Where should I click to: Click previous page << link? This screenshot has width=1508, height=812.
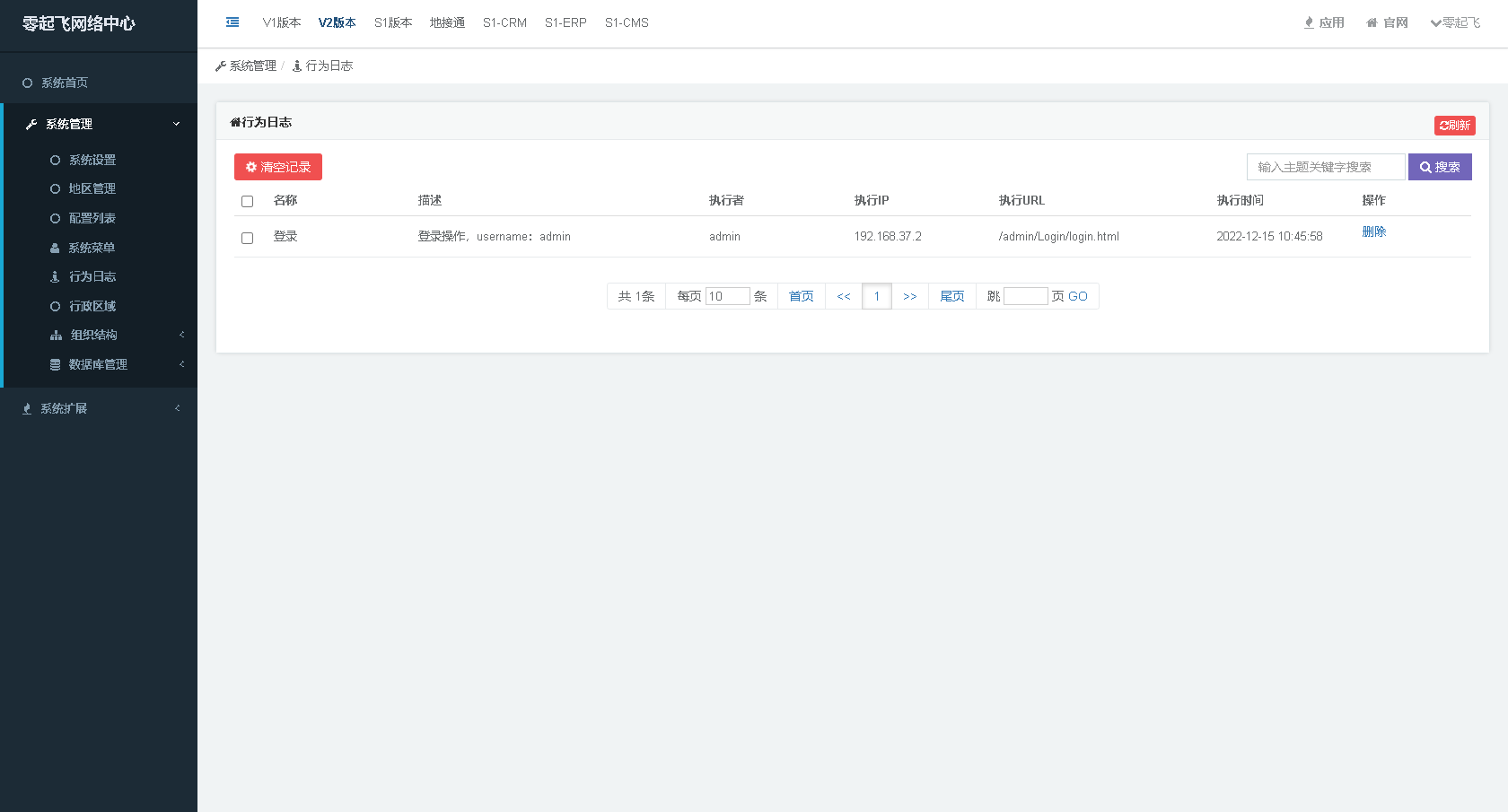coord(844,296)
